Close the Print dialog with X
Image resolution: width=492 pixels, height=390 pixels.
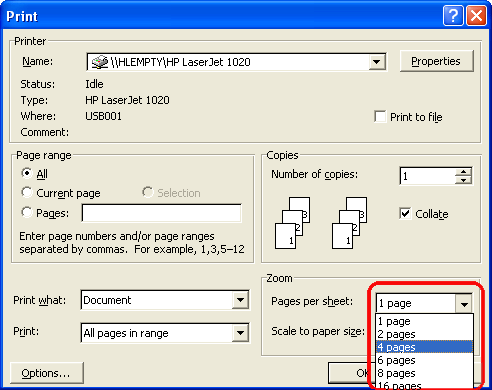pyautogui.click(x=476, y=16)
